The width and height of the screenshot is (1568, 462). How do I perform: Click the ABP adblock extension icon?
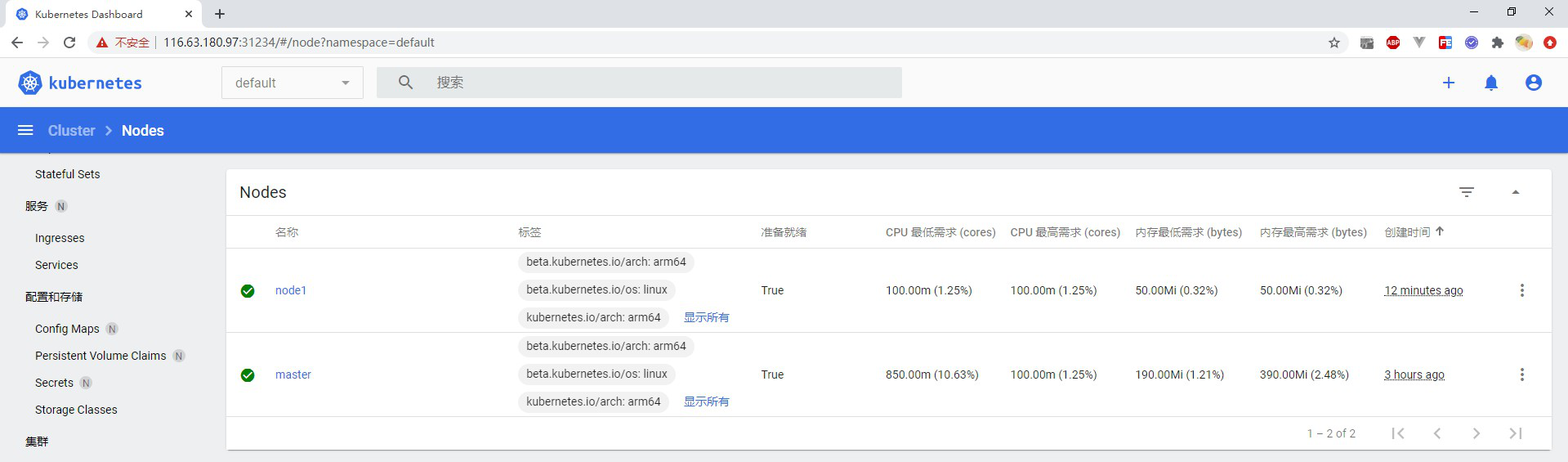pos(1393,43)
